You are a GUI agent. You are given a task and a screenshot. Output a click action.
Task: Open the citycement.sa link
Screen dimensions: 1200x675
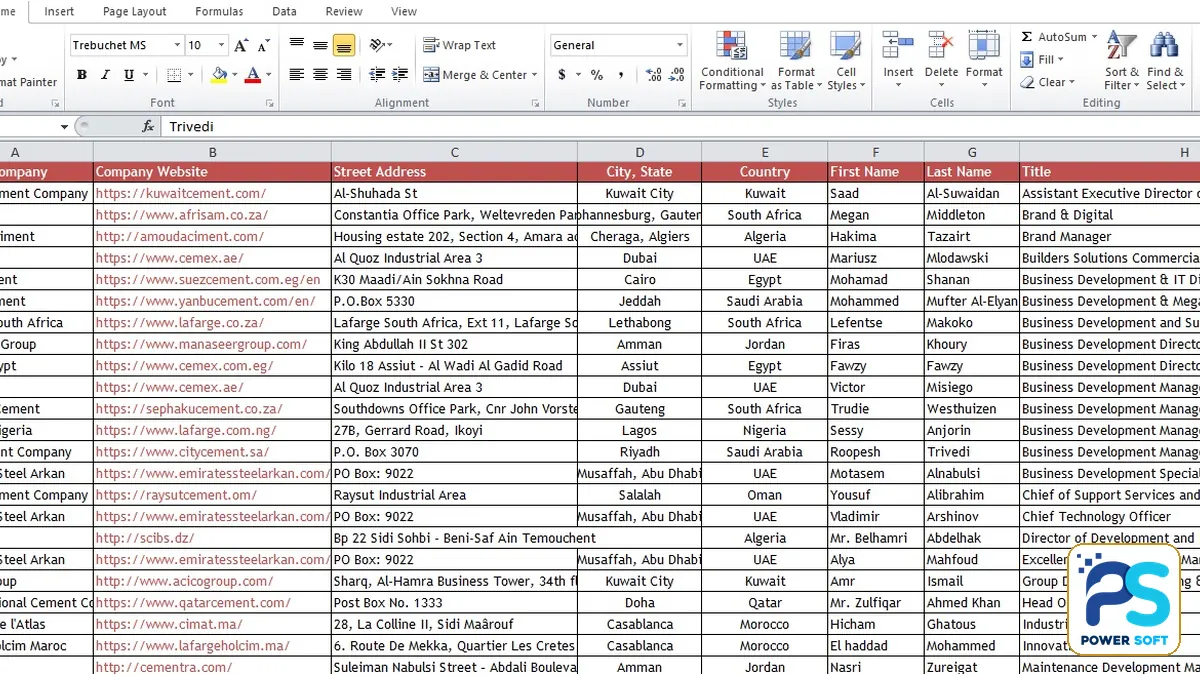click(182, 452)
